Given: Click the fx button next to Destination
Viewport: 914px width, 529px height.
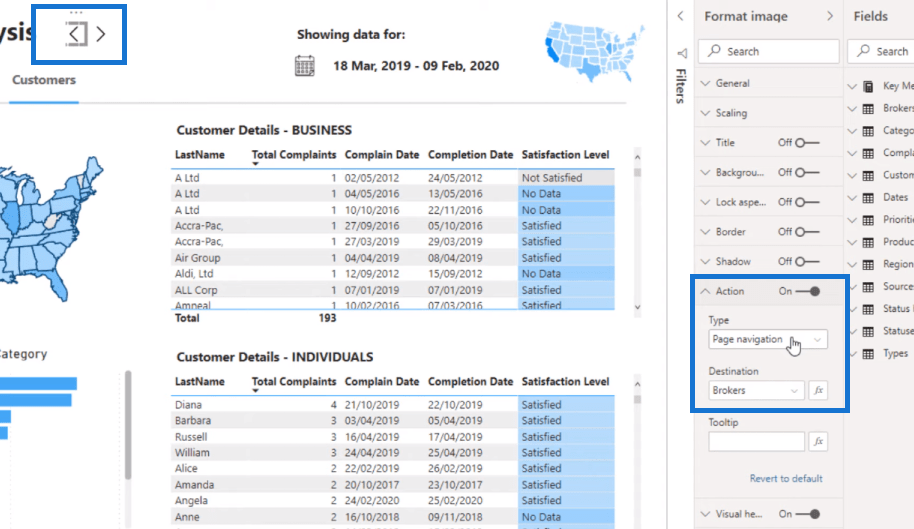Looking at the screenshot, I should click(x=818, y=390).
